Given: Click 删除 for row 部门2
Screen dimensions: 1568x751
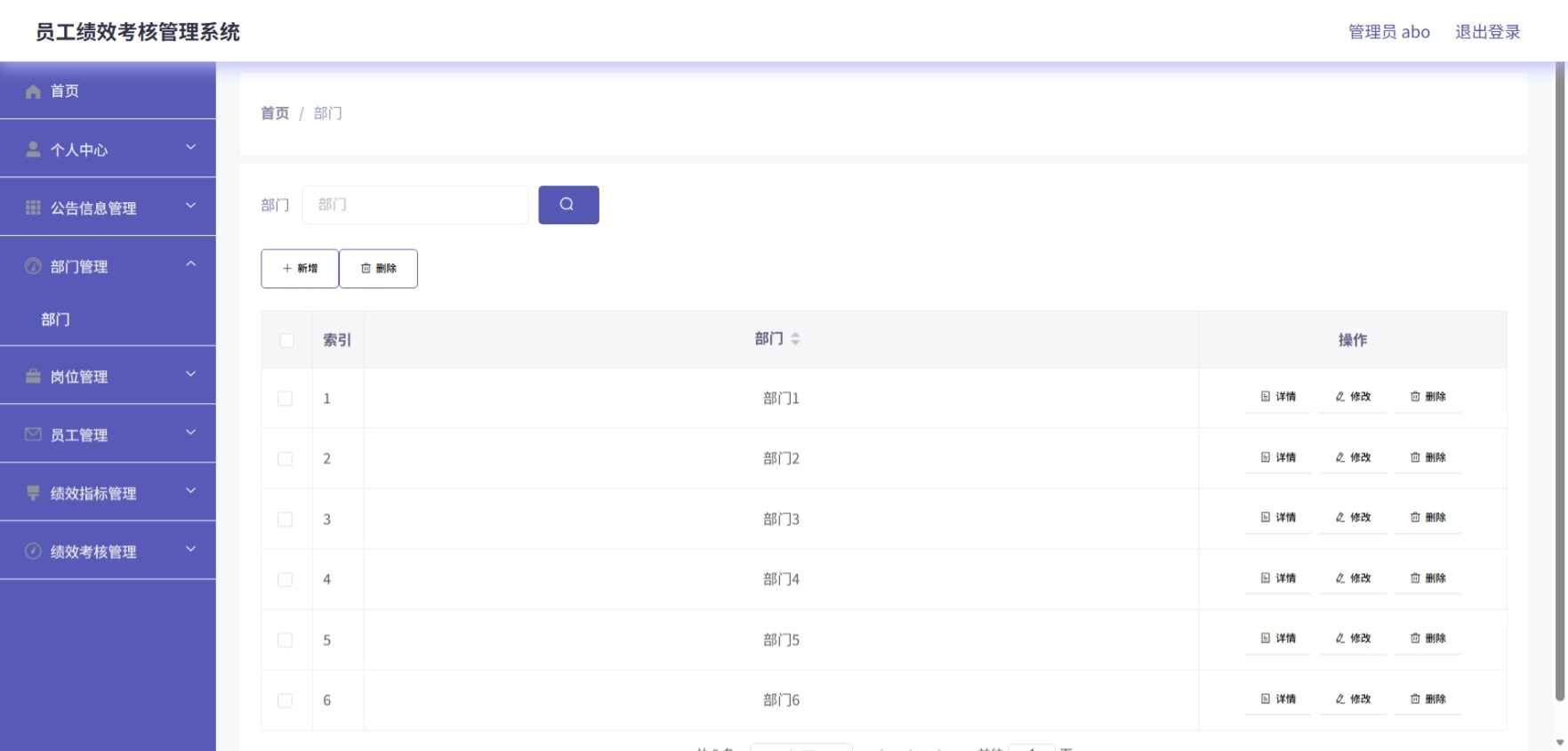Looking at the screenshot, I should (1428, 457).
